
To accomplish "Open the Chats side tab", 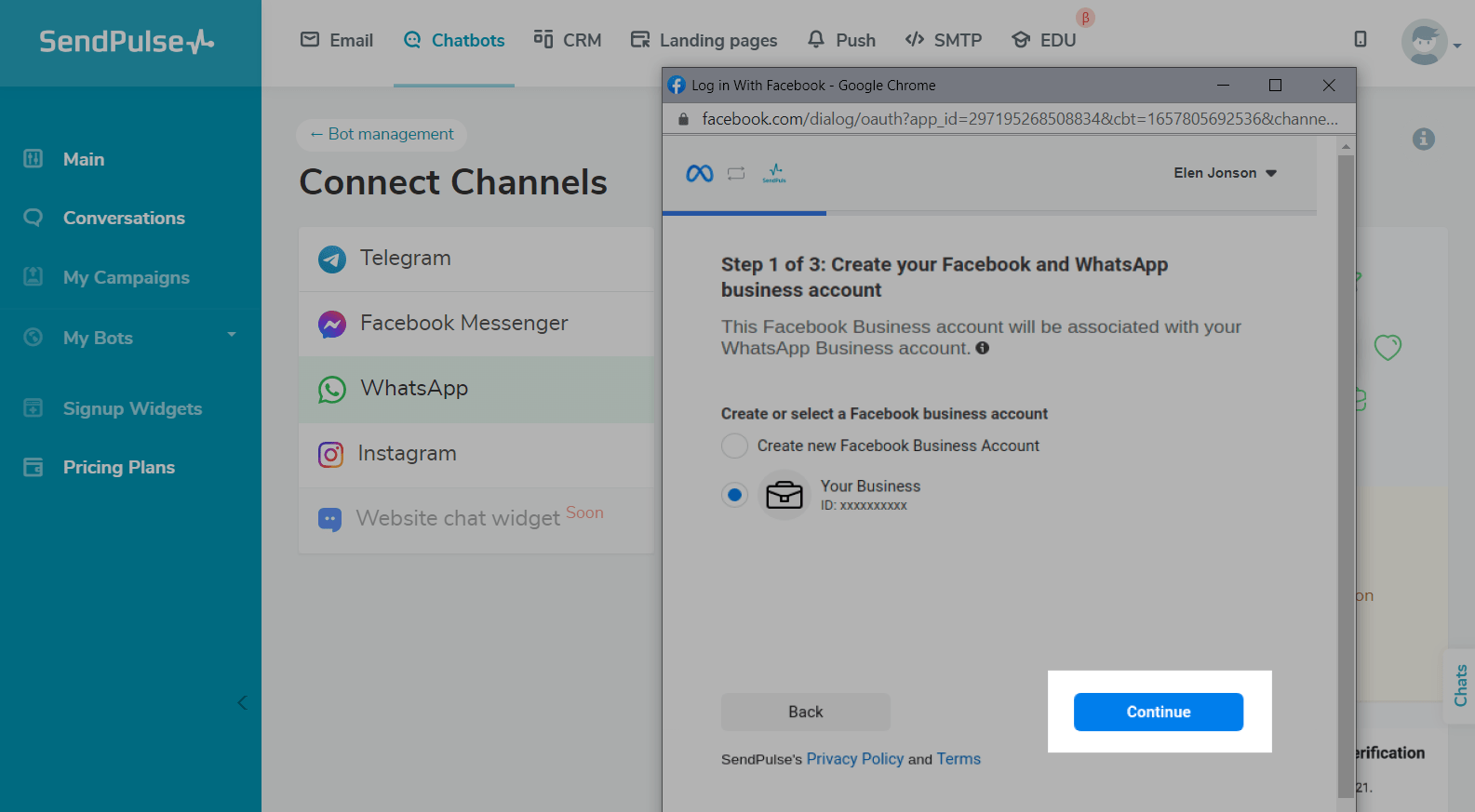I will [1460, 686].
